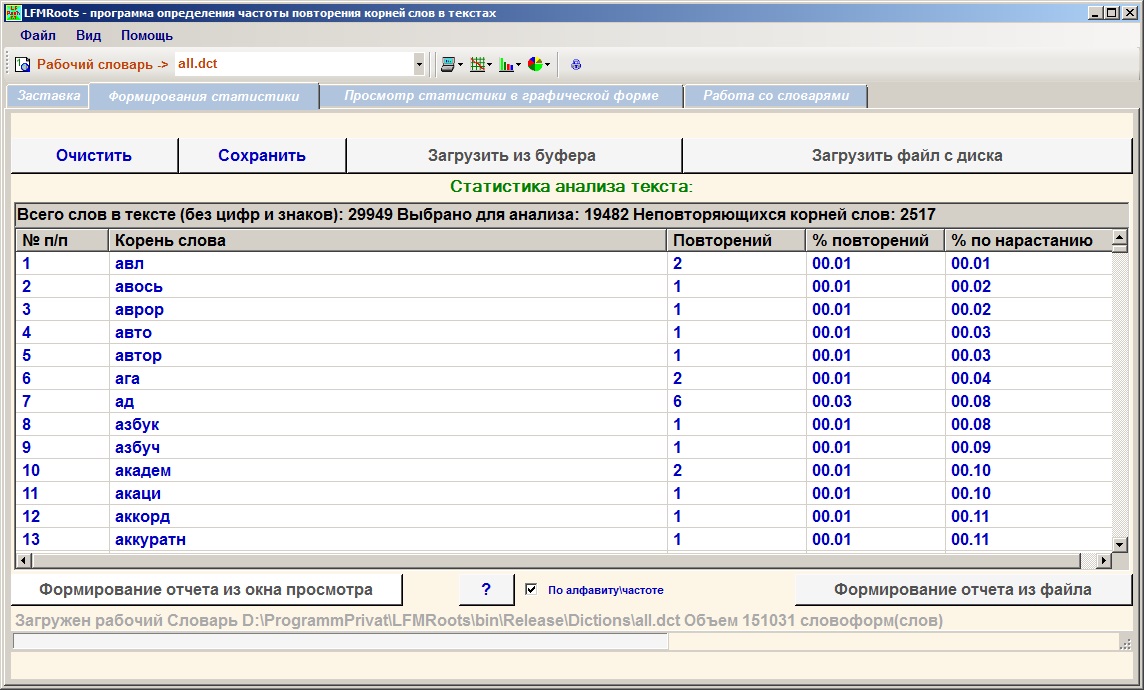This screenshot has height=690, width=1144.
Task: Select the root word авто
Action: [134, 333]
